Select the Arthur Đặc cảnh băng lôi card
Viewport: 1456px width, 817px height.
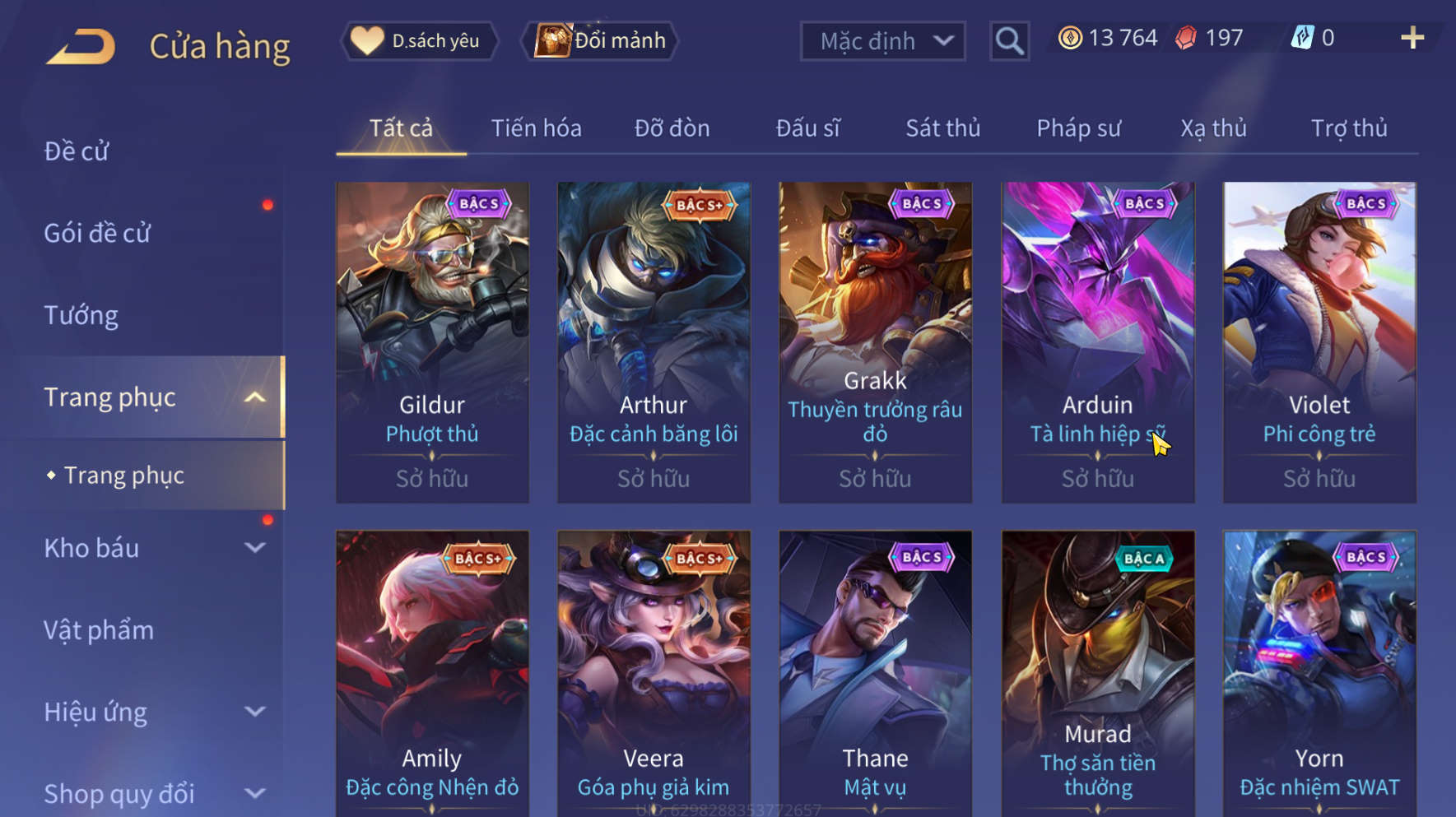(654, 342)
